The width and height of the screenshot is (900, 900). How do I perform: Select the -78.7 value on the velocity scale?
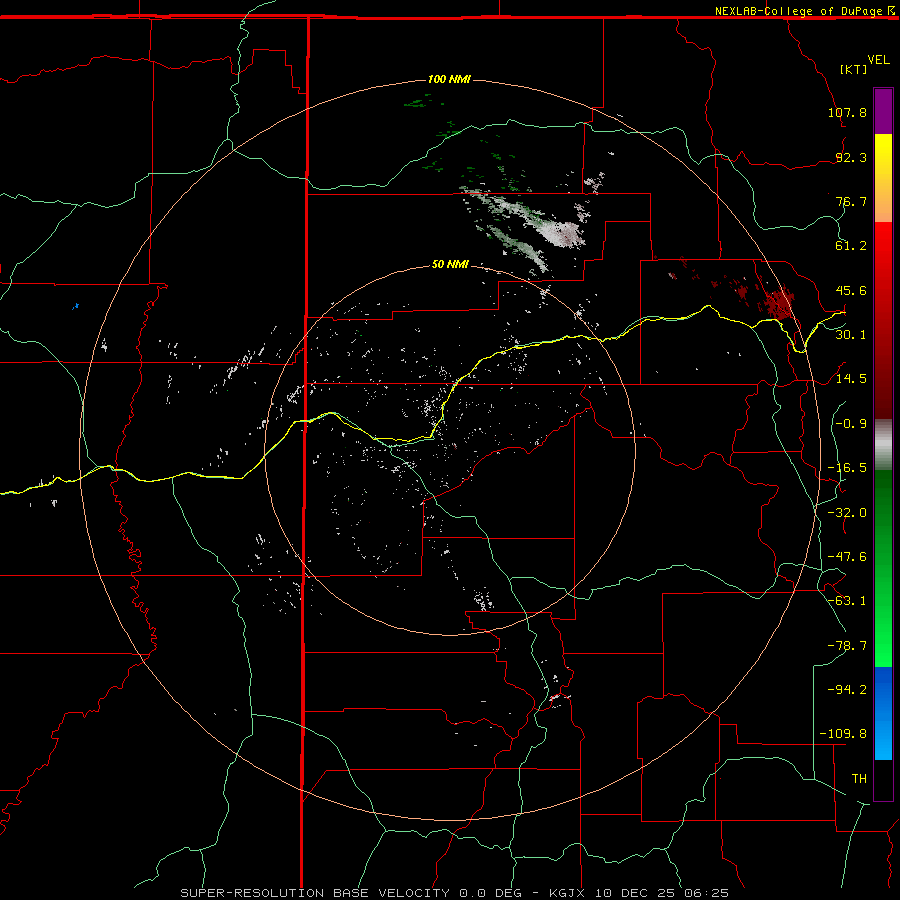coord(847,646)
